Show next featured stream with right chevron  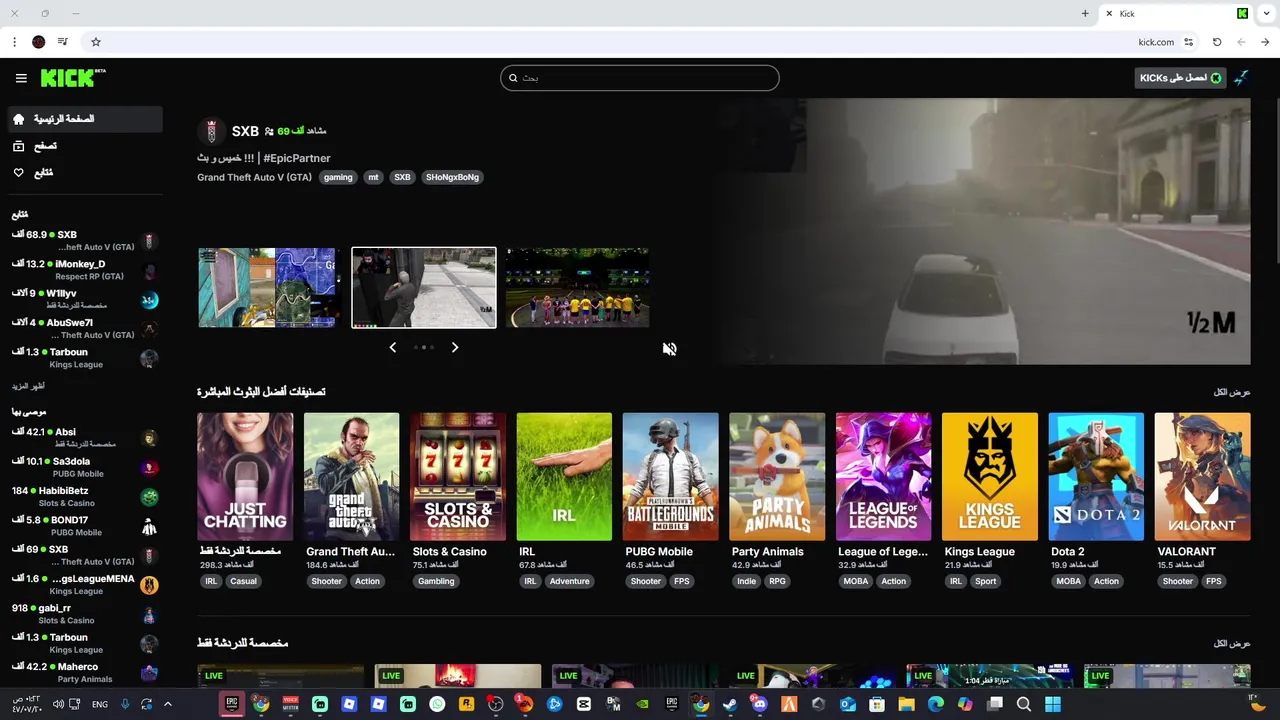point(455,347)
